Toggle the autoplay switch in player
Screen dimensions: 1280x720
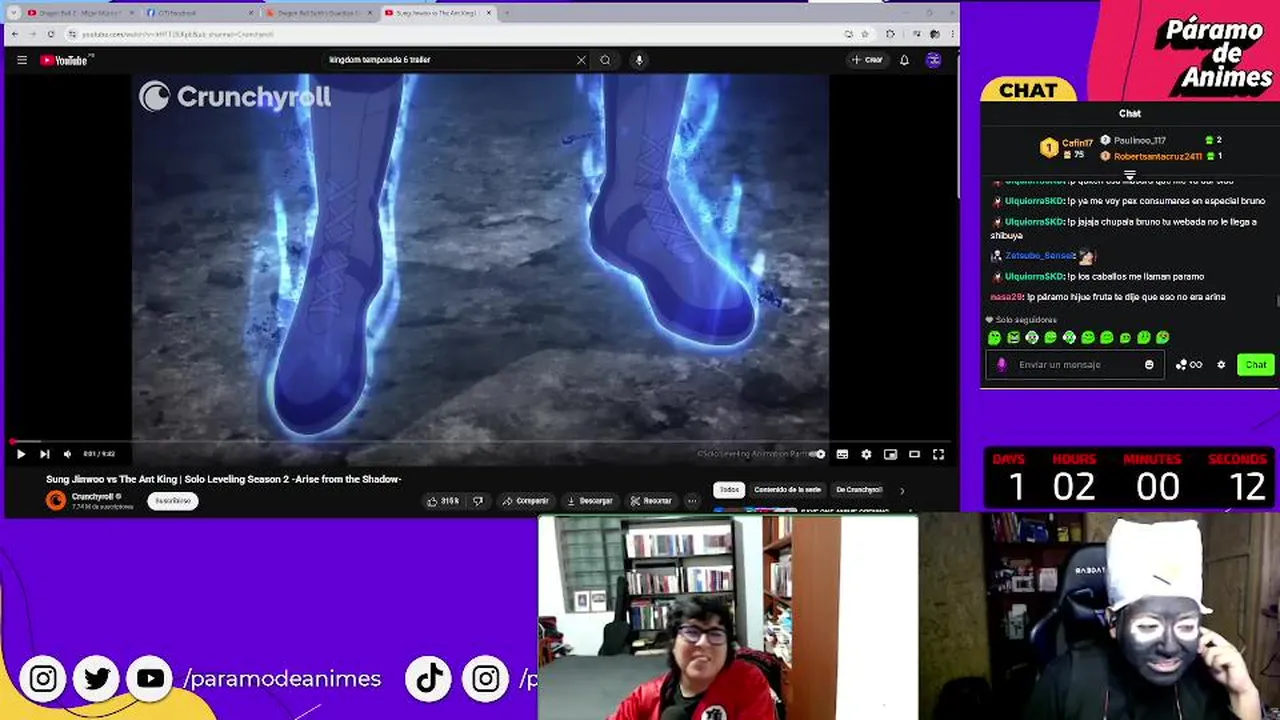tap(818, 454)
